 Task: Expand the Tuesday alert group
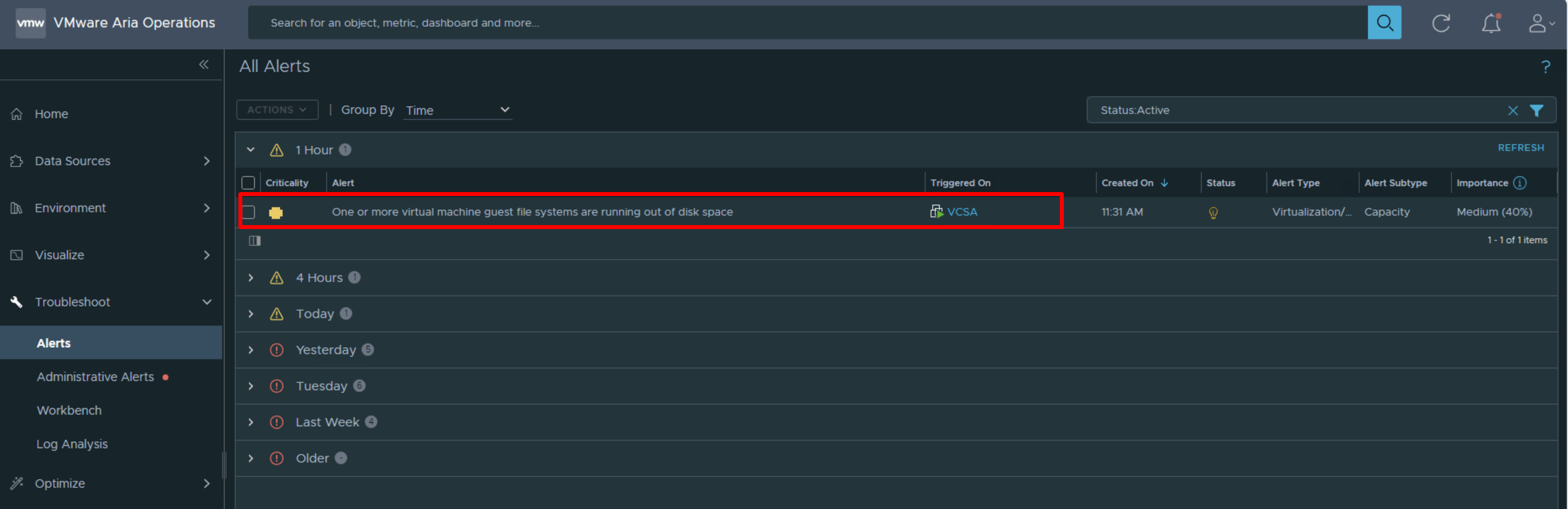pos(250,386)
